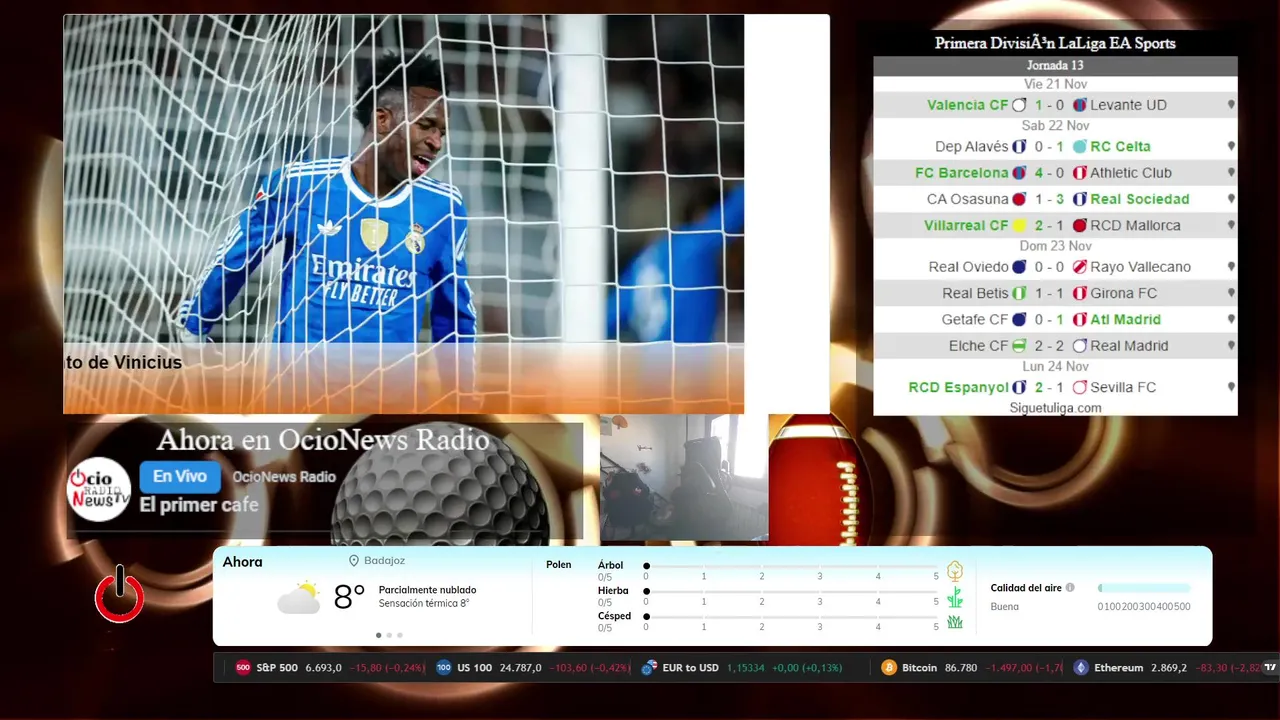Click the location pin beside Badajoz
1280x720 pixels.
354,561
